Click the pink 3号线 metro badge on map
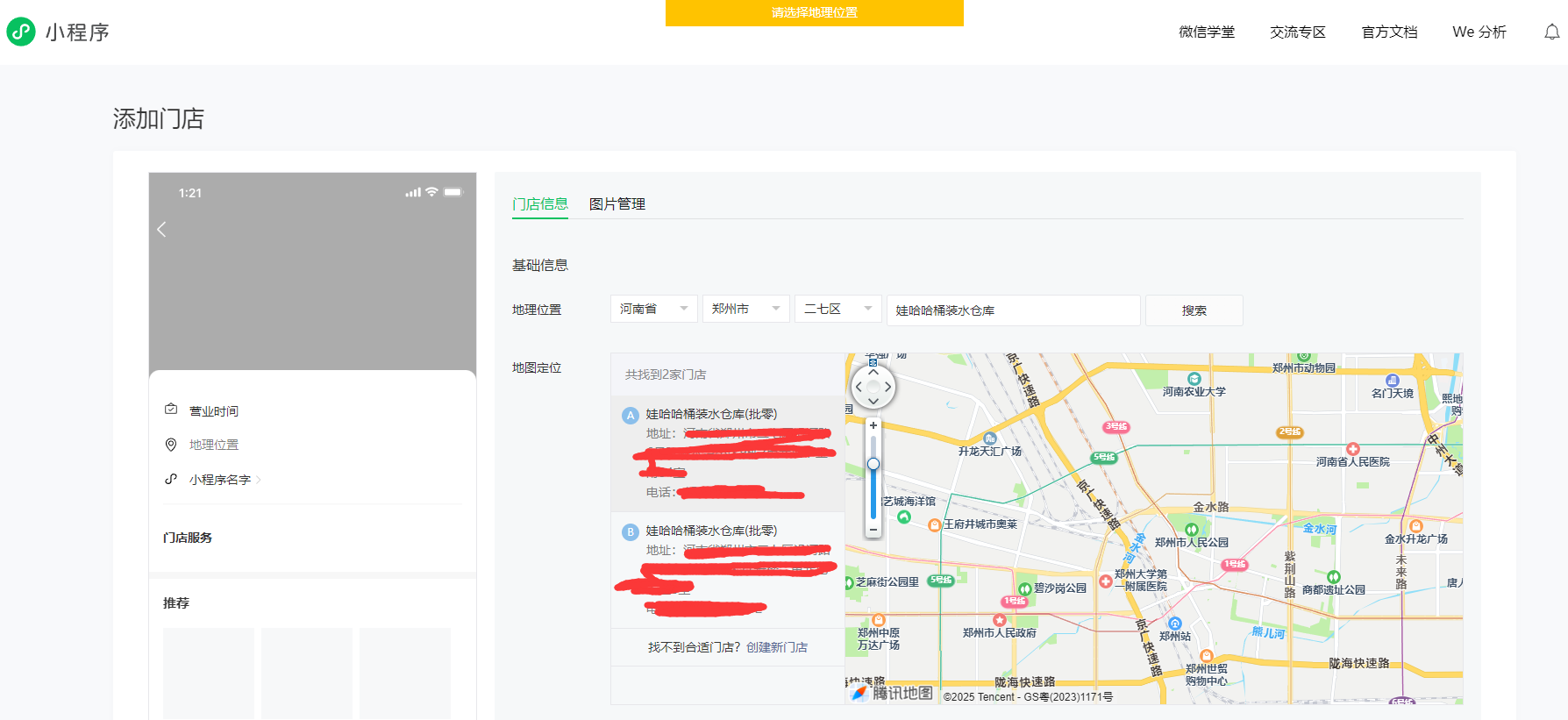 point(1116,427)
